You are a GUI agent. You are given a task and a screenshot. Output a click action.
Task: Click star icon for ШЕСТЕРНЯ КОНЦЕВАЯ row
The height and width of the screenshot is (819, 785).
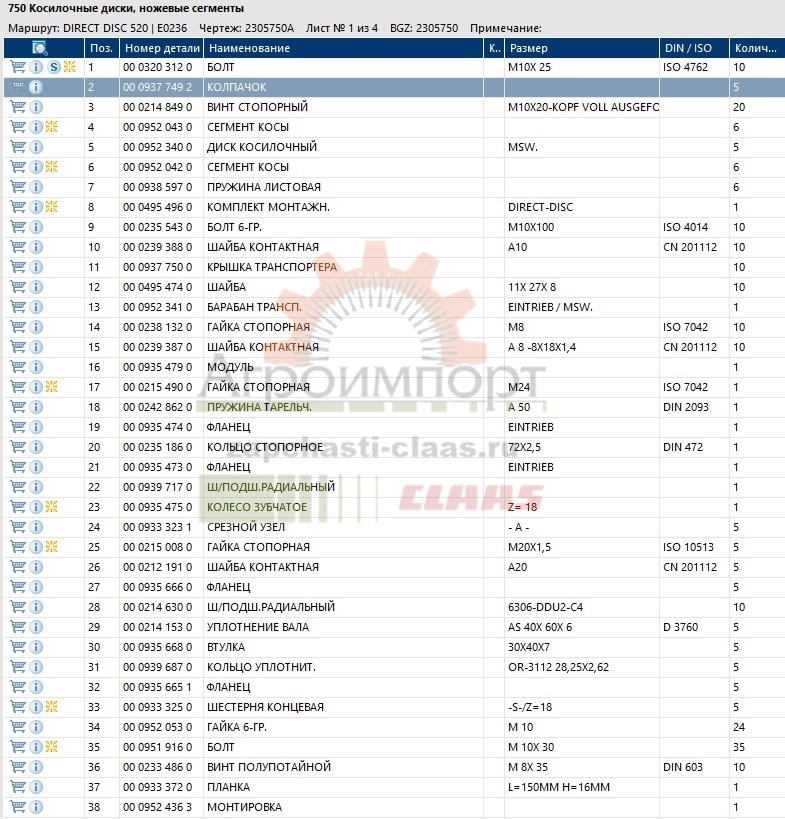(x=51, y=707)
